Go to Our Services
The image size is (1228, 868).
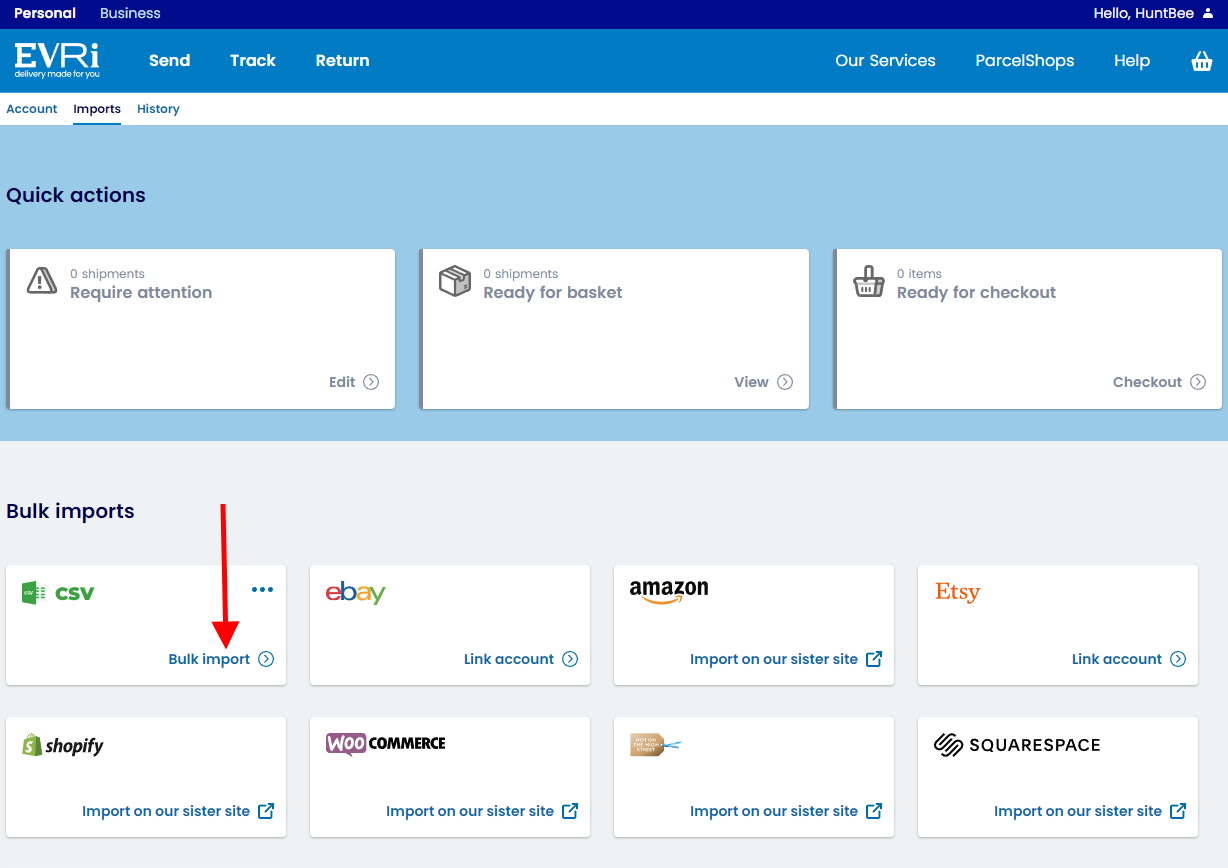click(886, 61)
